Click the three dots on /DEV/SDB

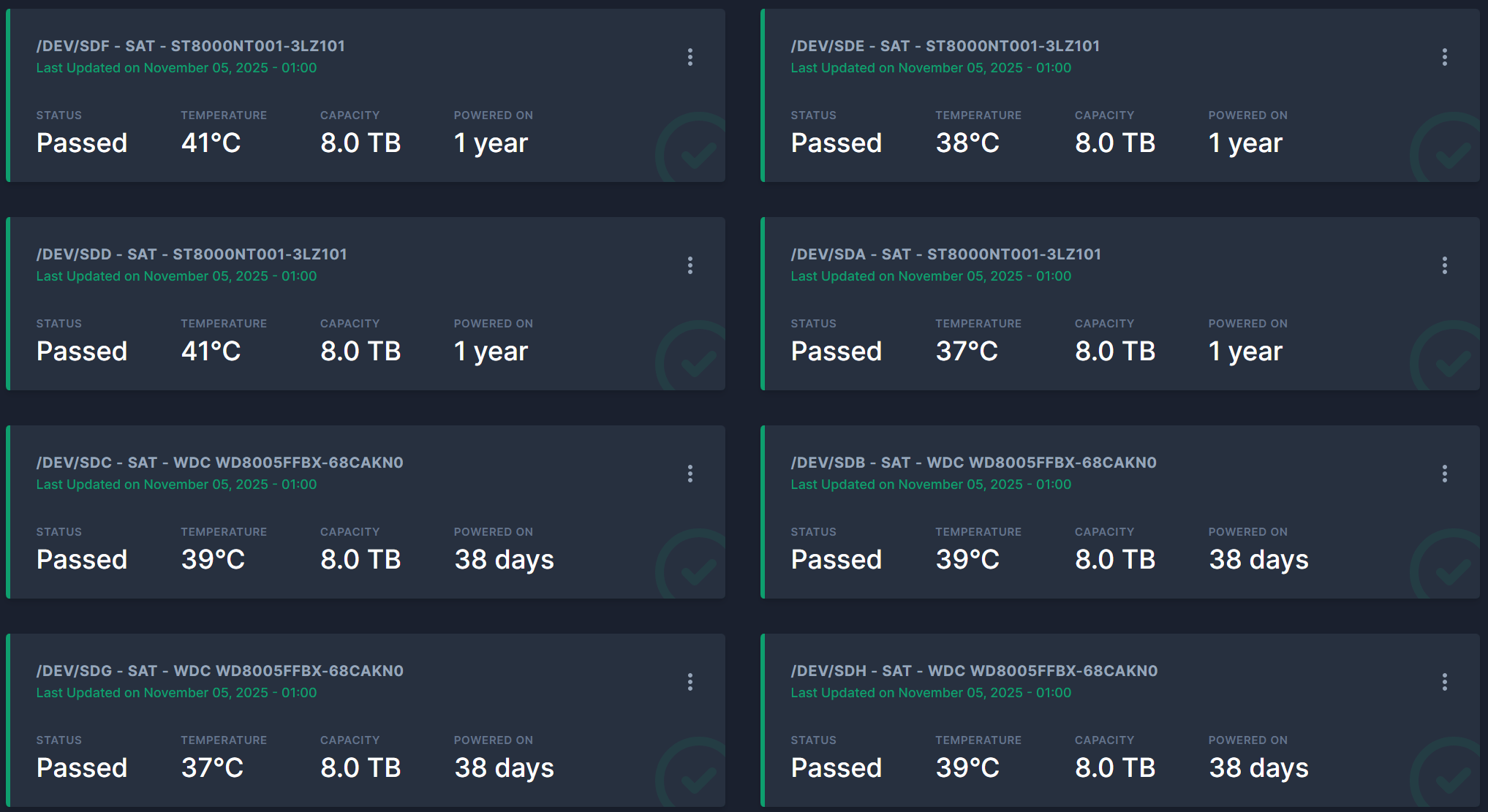(x=1444, y=474)
